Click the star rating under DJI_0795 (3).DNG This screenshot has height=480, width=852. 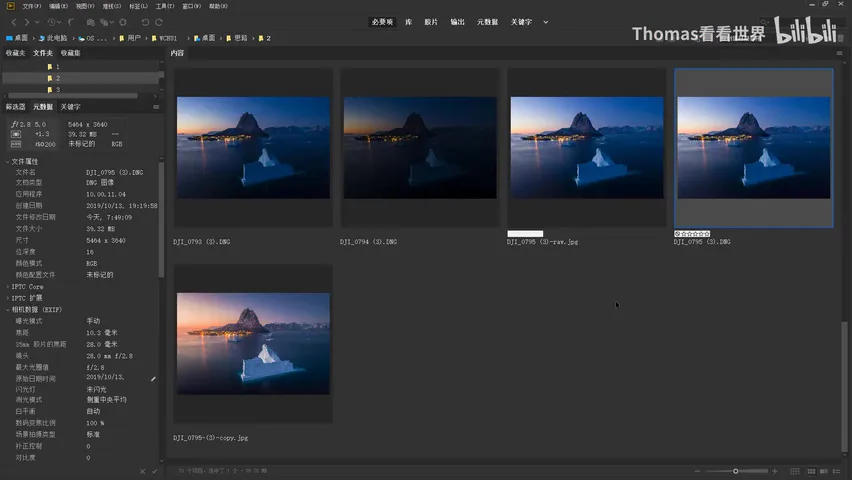click(692, 234)
